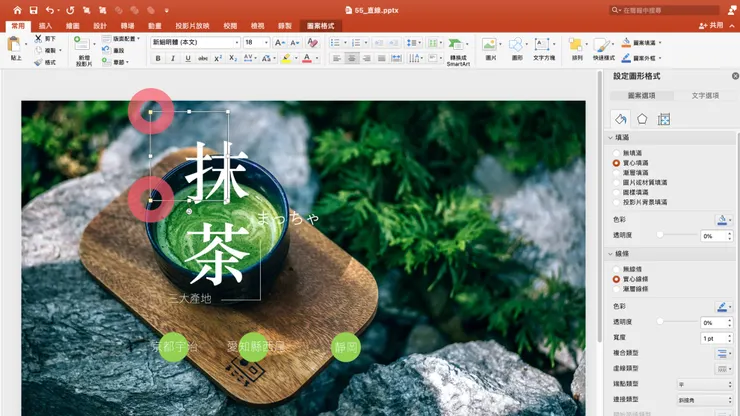740x416 pixels.
Task: Choose 圖片或材質填滿 (picture or texture fill) option
Action: pyautogui.click(x=616, y=183)
